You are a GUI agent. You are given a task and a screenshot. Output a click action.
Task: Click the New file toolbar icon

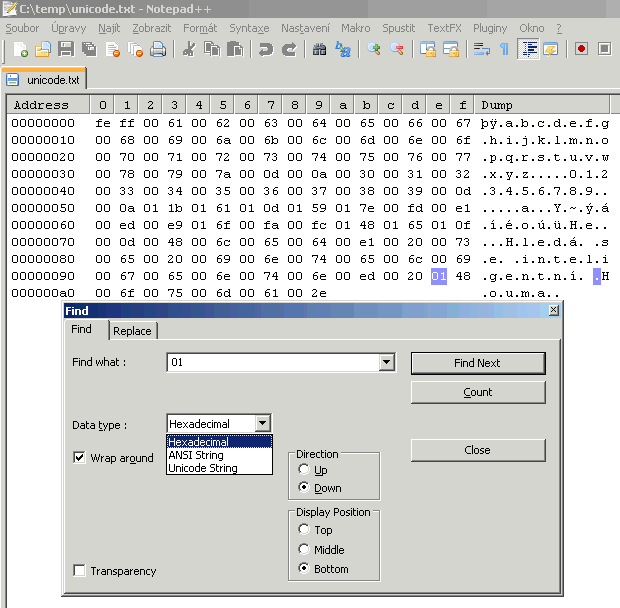(x=20, y=49)
